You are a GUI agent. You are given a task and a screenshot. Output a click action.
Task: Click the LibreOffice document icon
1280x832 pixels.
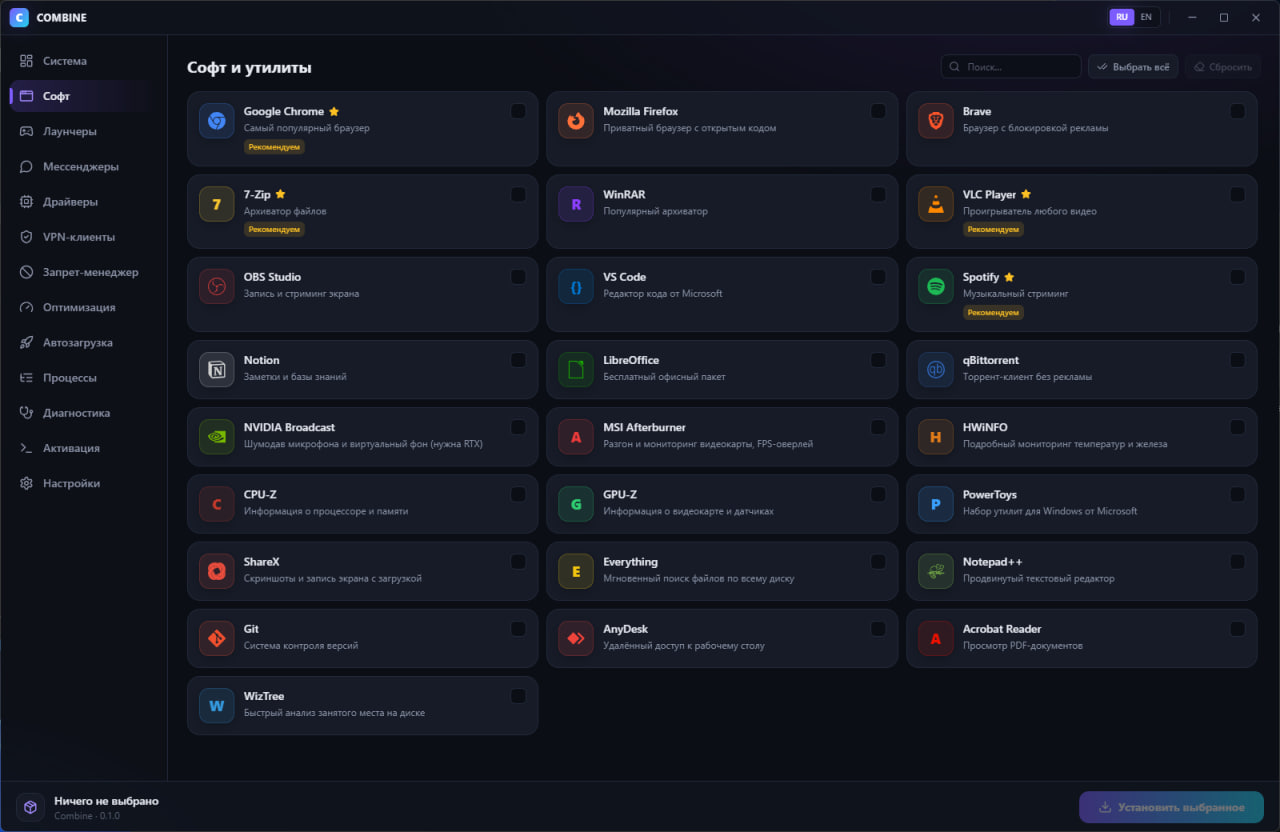[576, 370]
